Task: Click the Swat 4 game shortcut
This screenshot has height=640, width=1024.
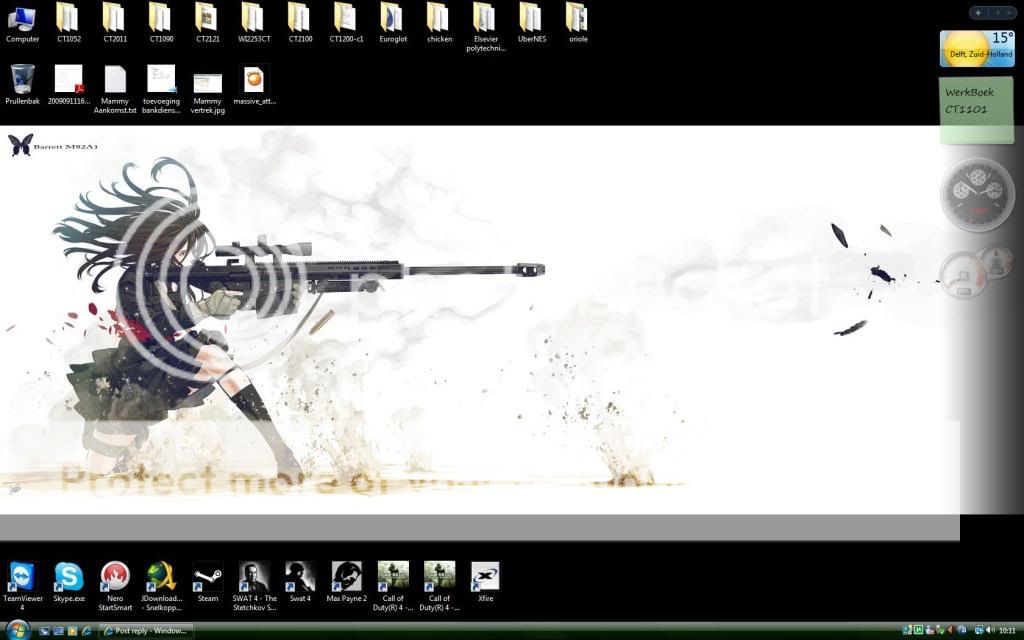Action: coord(300,580)
